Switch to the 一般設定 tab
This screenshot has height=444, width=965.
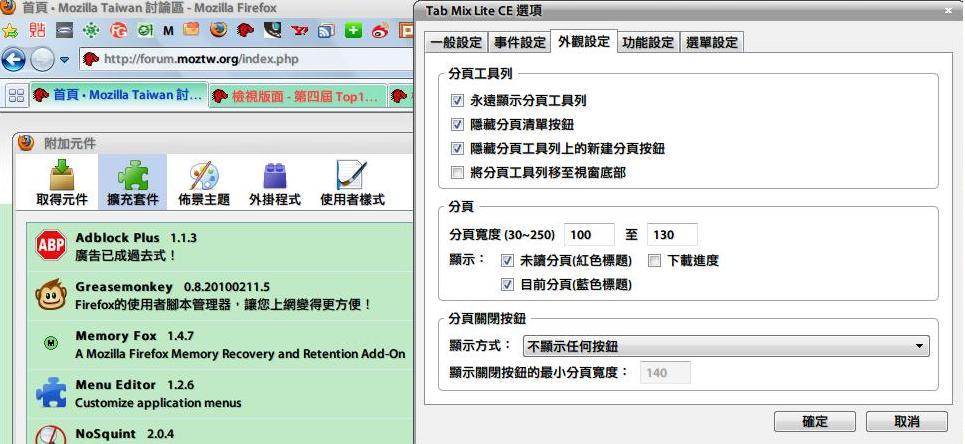click(455, 42)
